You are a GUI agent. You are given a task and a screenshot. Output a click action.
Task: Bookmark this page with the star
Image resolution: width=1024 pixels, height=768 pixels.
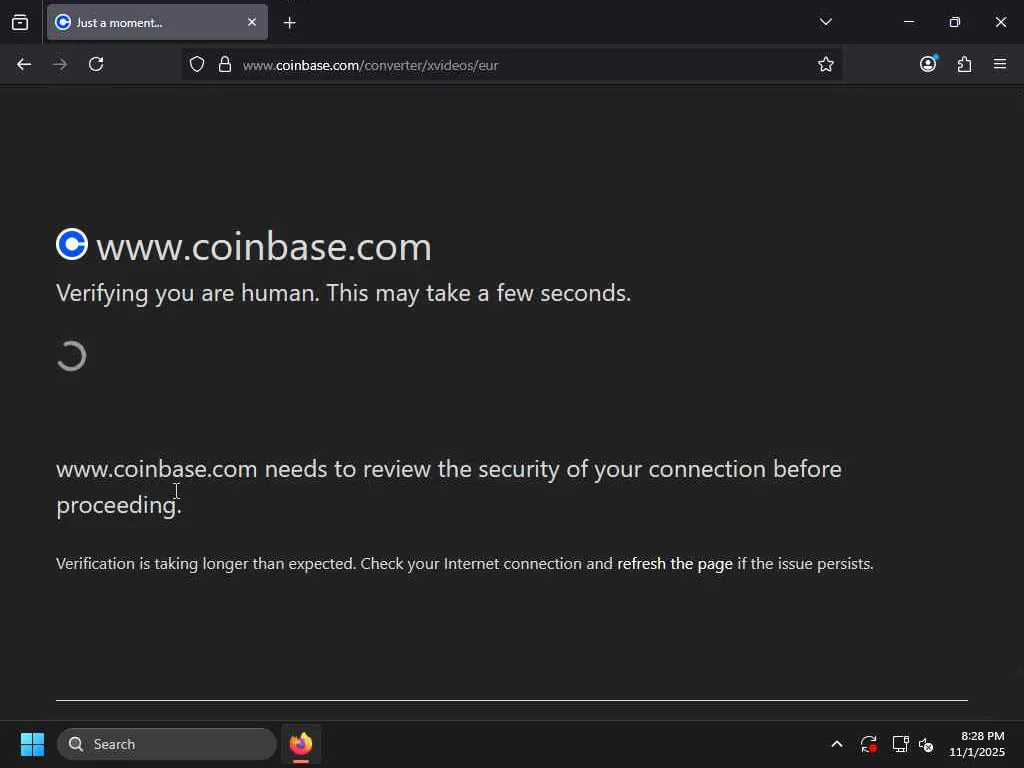826,64
